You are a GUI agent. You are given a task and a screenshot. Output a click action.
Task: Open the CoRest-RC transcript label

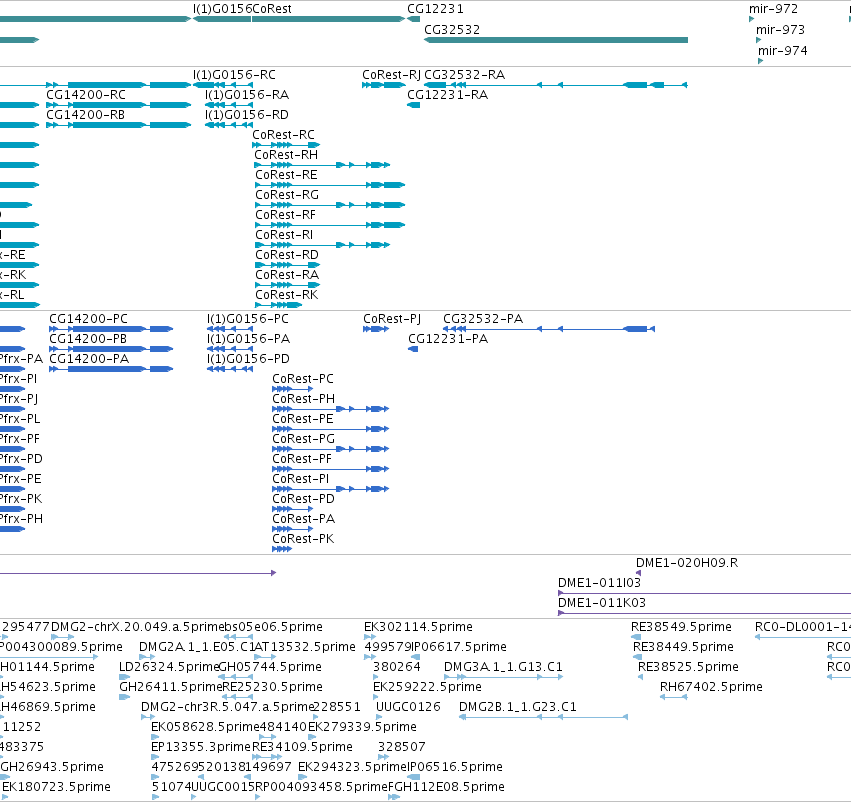(x=283, y=135)
